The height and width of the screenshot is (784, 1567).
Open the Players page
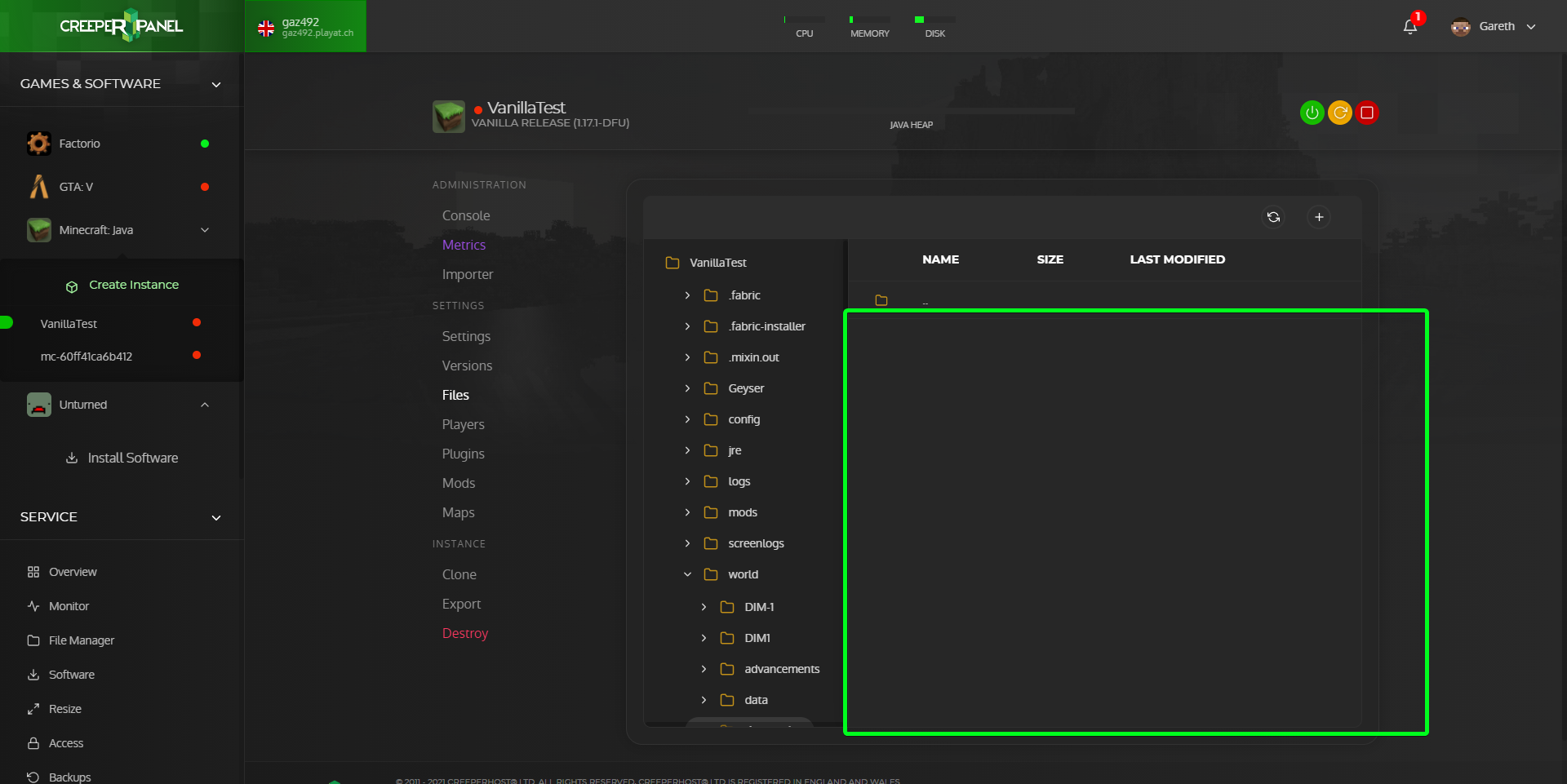coord(463,424)
